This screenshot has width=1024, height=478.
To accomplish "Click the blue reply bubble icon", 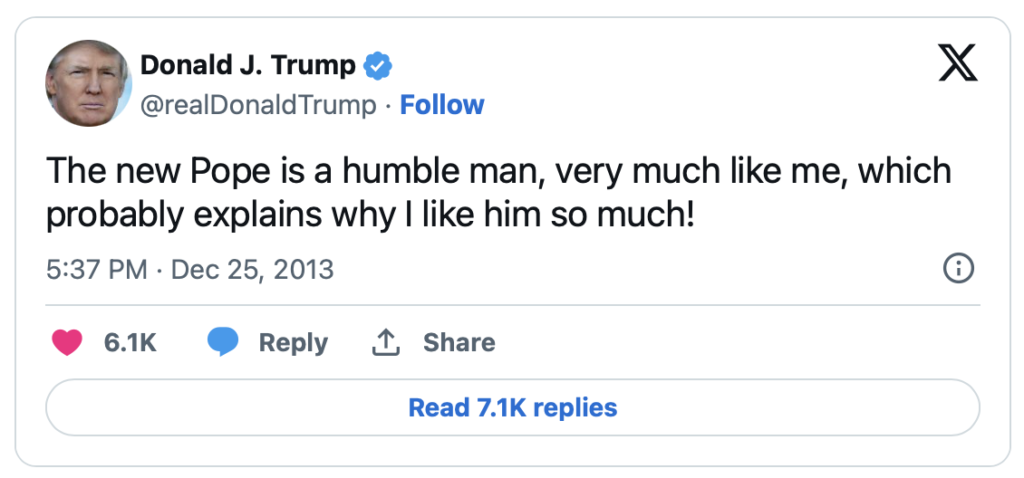I will pyautogui.click(x=223, y=342).
